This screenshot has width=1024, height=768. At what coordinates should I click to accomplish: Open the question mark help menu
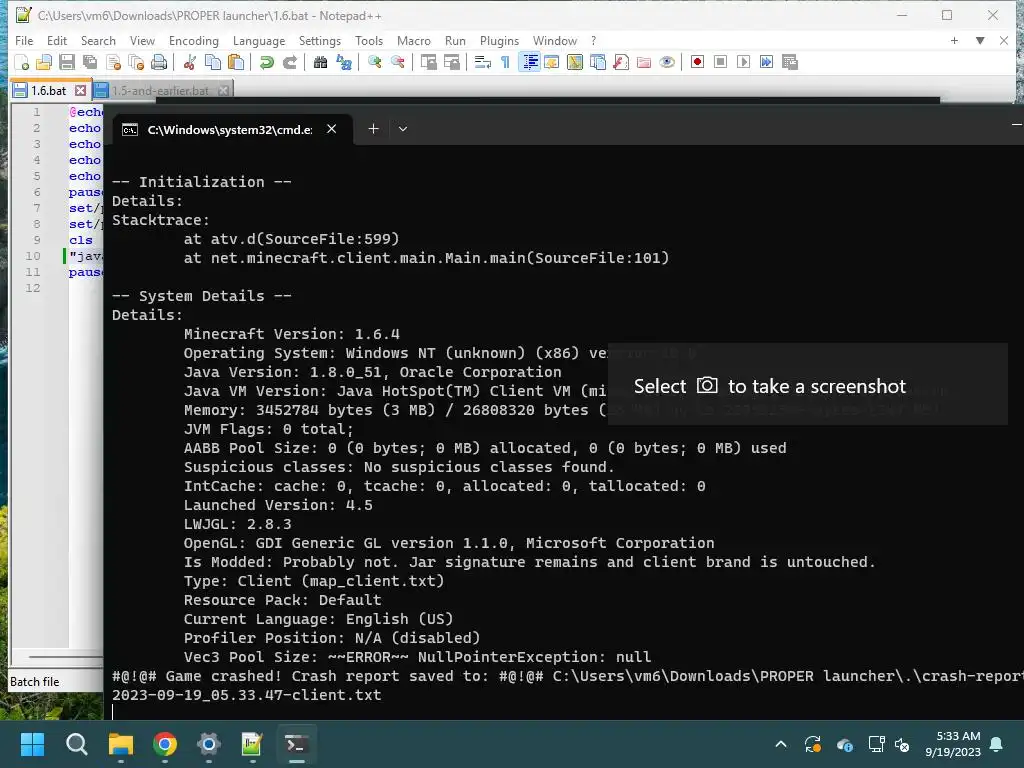(x=594, y=40)
